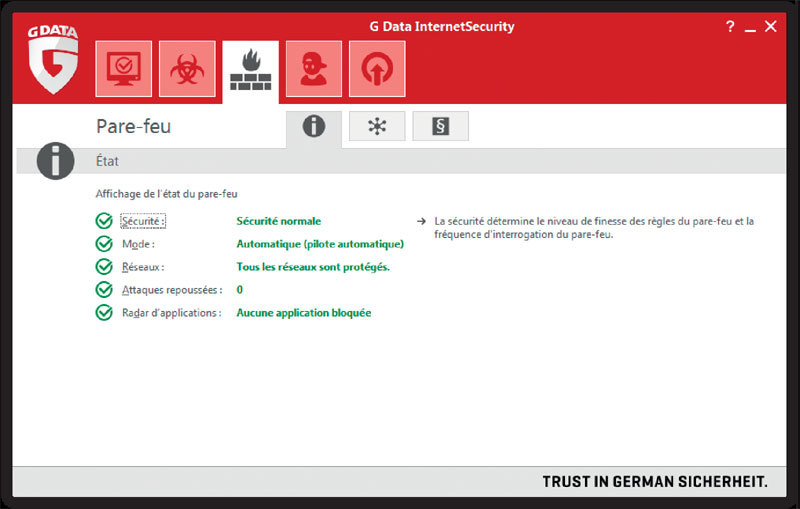The image size is (800, 509).
Task: Click 'Aucune application bloquée' value
Action: (x=304, y=313)
